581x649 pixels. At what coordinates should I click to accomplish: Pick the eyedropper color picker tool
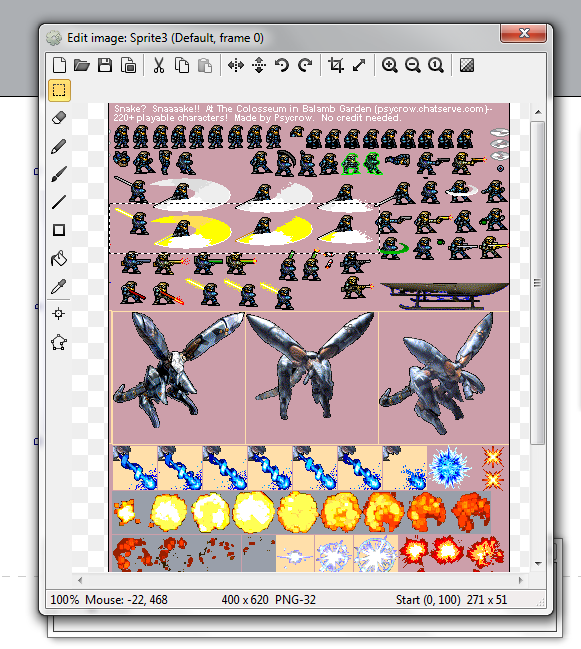coord(59,286)
